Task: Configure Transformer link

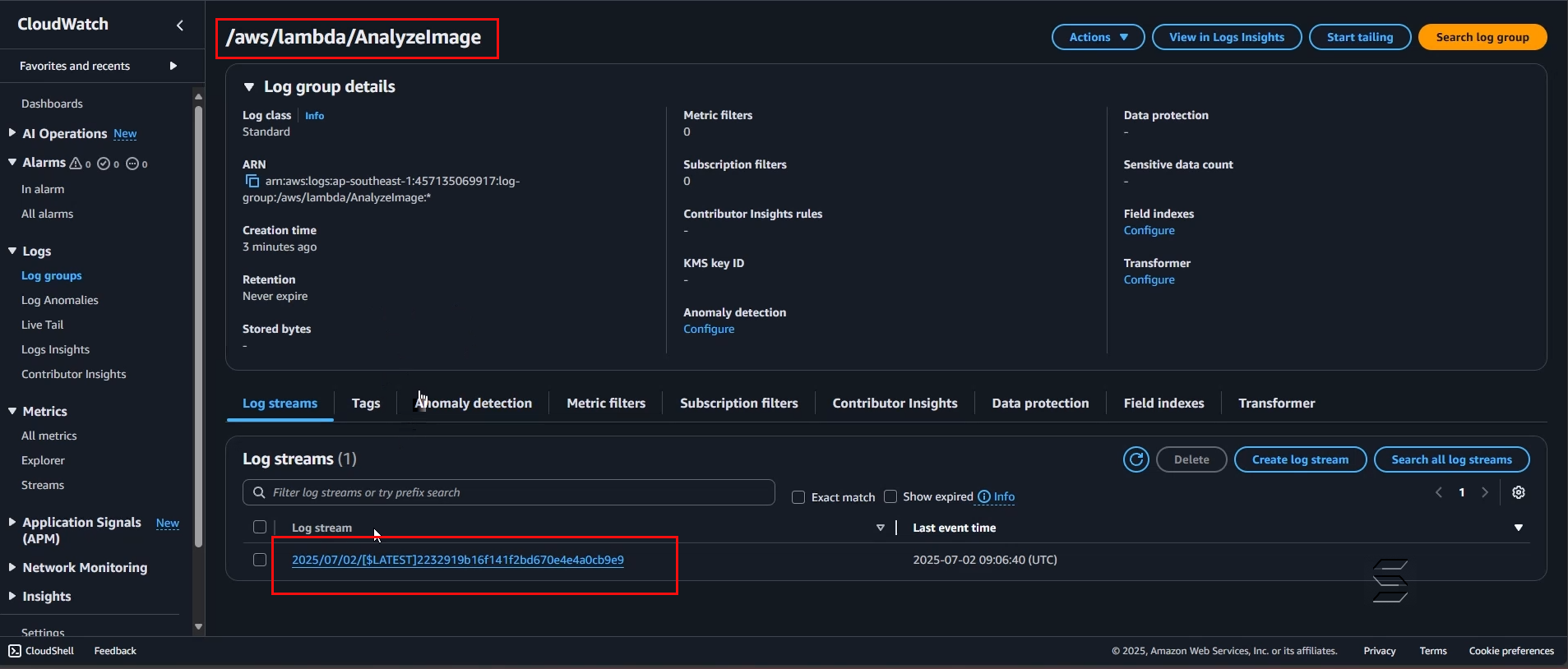Action: click(x=1149, y=279)
